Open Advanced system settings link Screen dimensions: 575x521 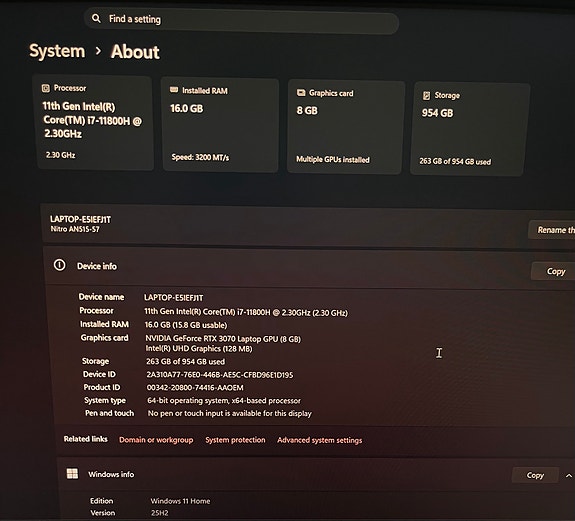point(319,440)
